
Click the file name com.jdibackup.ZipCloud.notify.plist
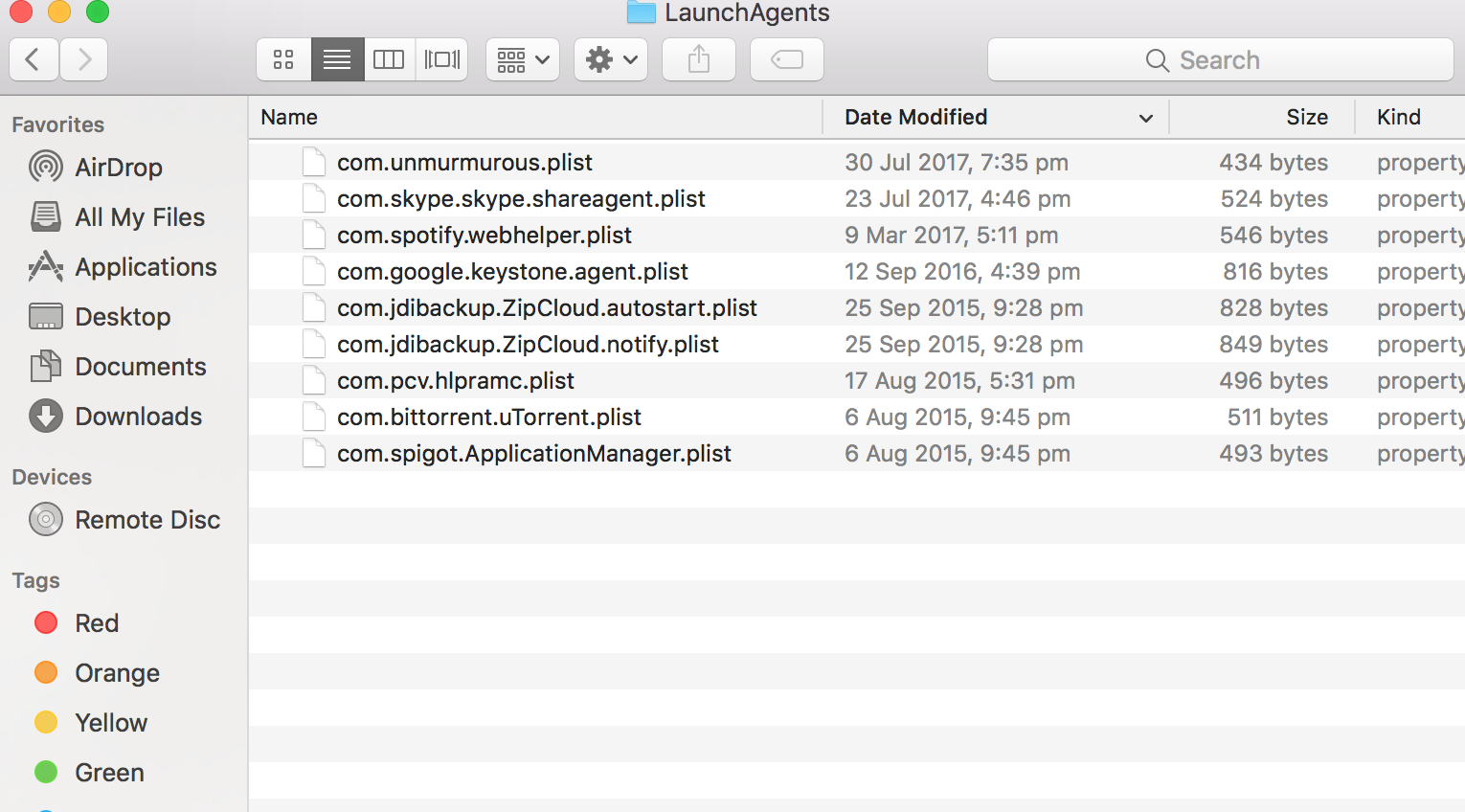(528, 345)
